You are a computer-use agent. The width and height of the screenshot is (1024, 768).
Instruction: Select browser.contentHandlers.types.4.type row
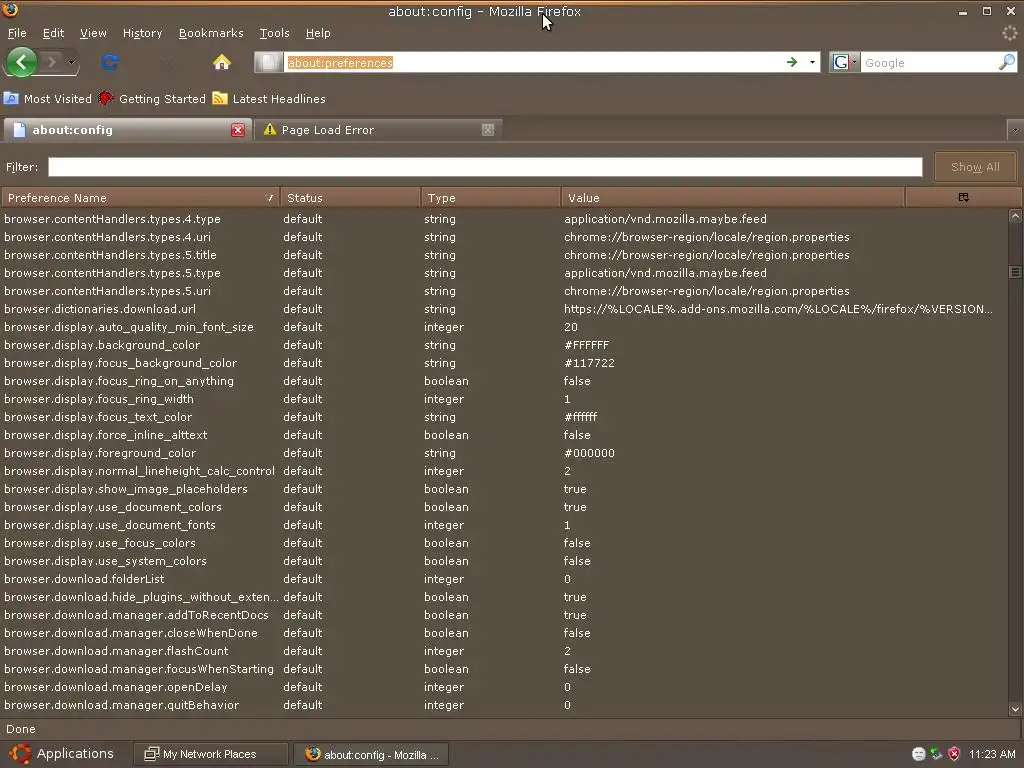pyautogui.click(x=504, y=219)
